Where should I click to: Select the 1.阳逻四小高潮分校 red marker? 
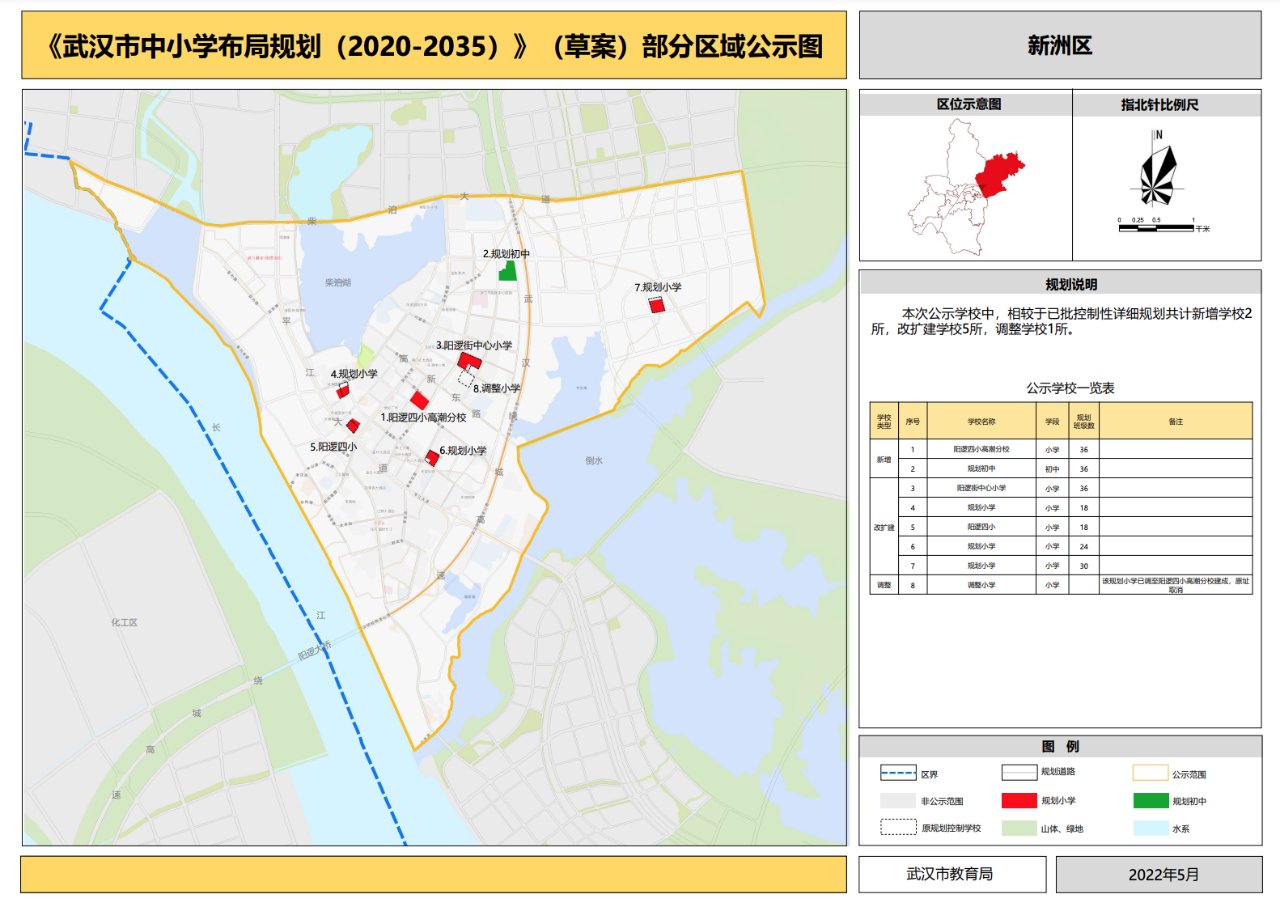pyautogui.click(x=419, y=399)
